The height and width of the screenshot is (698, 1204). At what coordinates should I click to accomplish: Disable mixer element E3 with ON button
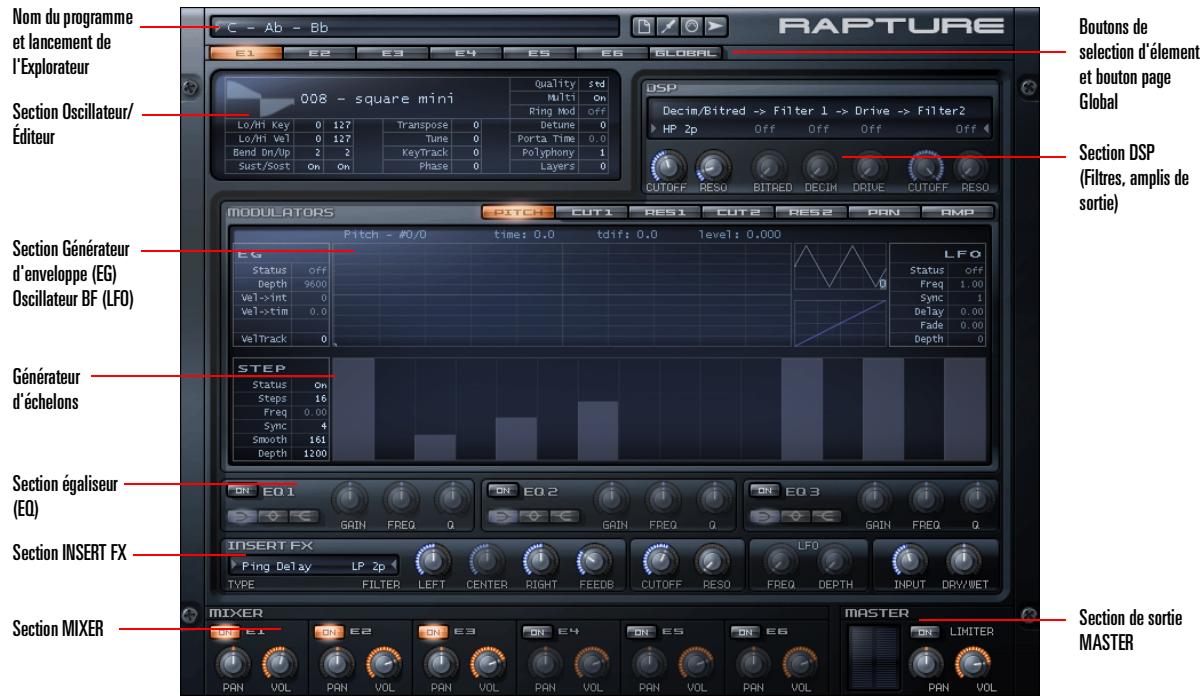tap(431, 631)
